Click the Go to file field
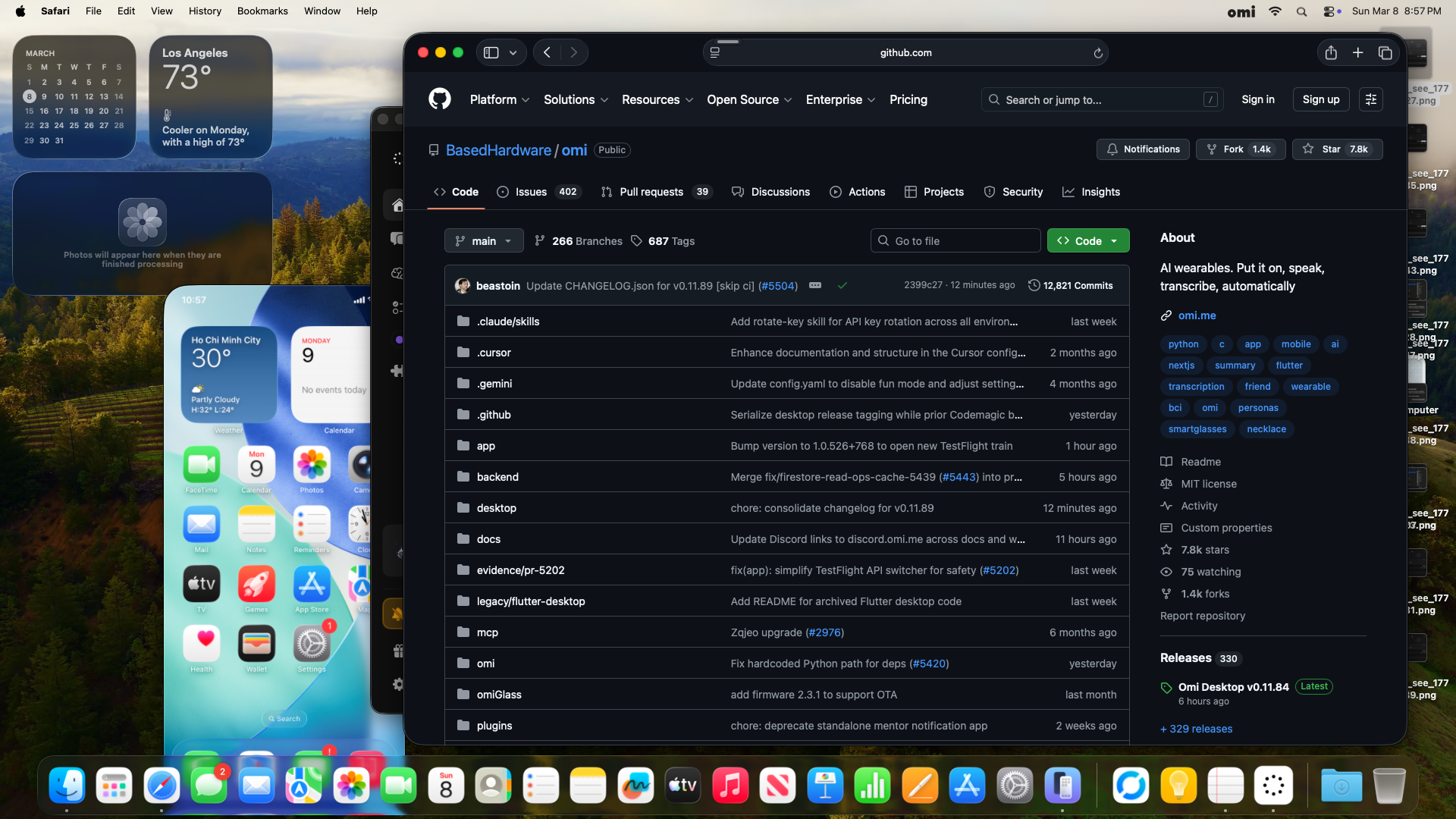Screen dimensions: 1456x819 [x=955, y=240]
